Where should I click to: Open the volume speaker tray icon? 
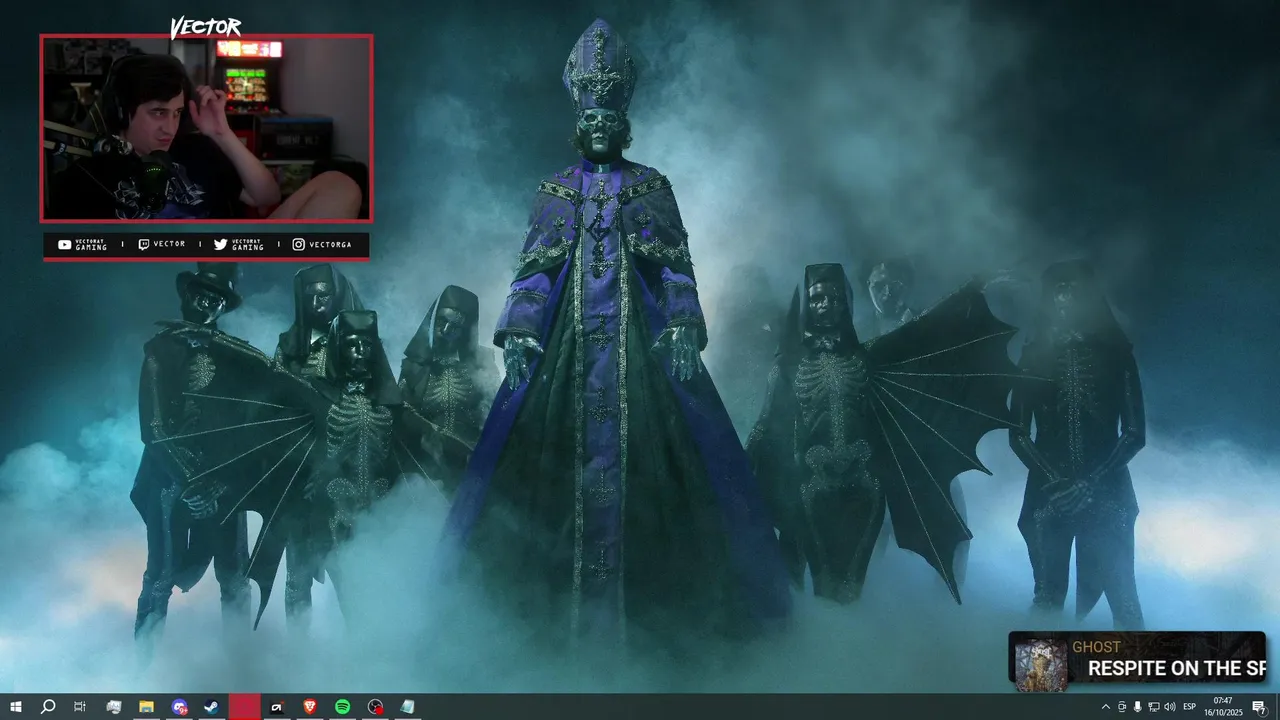(1169, 707)
